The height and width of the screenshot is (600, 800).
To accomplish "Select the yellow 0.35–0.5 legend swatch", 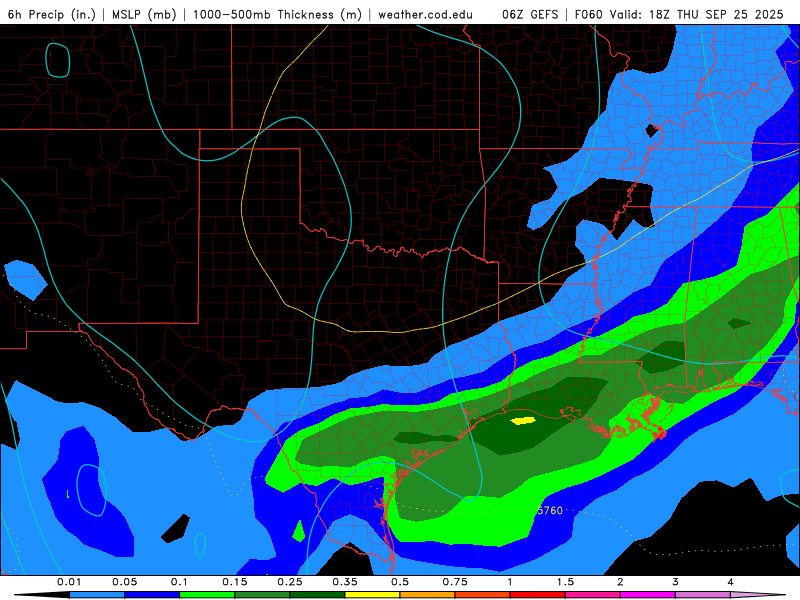I will 372,595.
